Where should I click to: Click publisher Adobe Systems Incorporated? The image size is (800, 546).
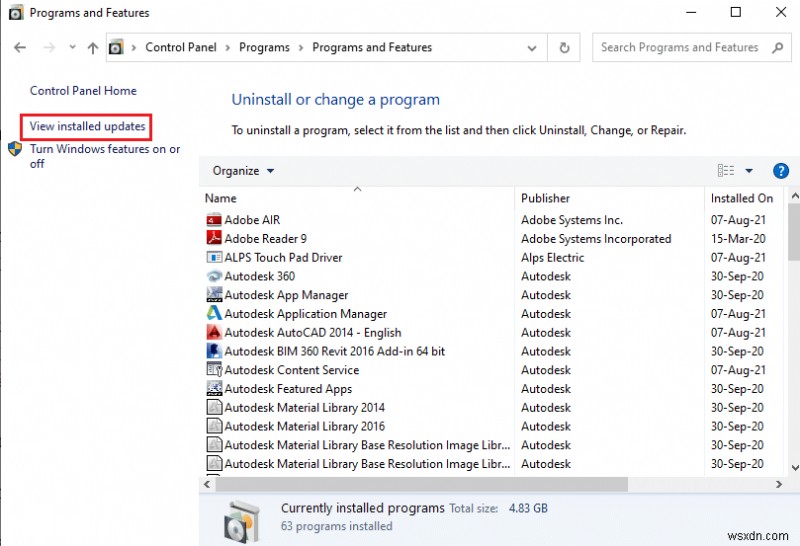click(x=596, y=239)
